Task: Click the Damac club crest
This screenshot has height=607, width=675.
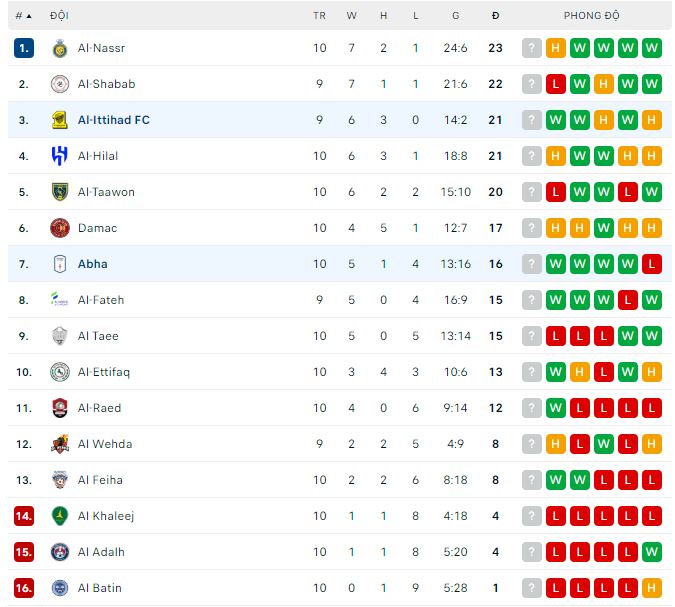Action: click(x=60, y=228)
